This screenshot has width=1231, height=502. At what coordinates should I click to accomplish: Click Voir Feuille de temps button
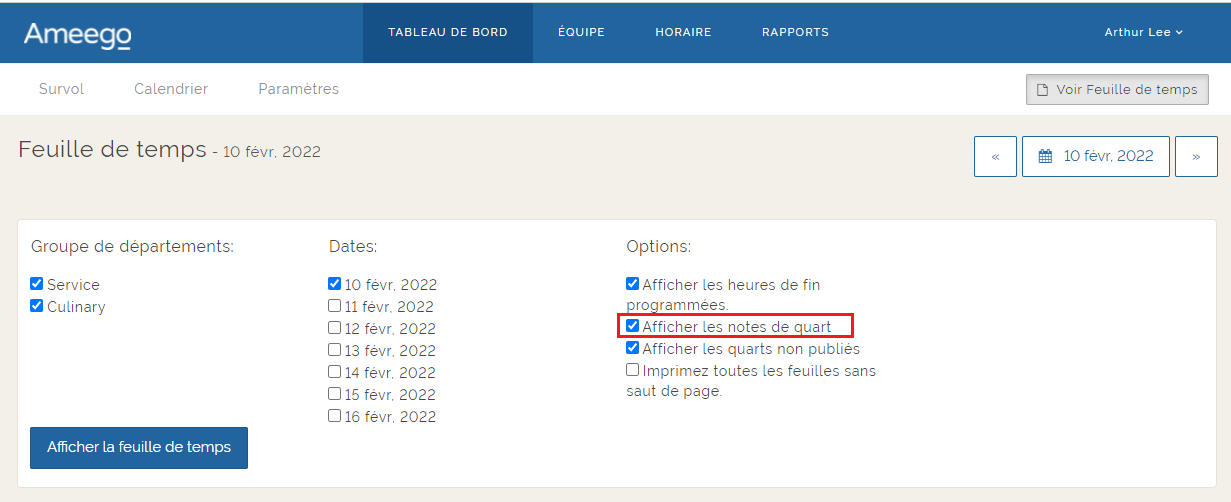pyautogui.click(x=1117, y=89)
